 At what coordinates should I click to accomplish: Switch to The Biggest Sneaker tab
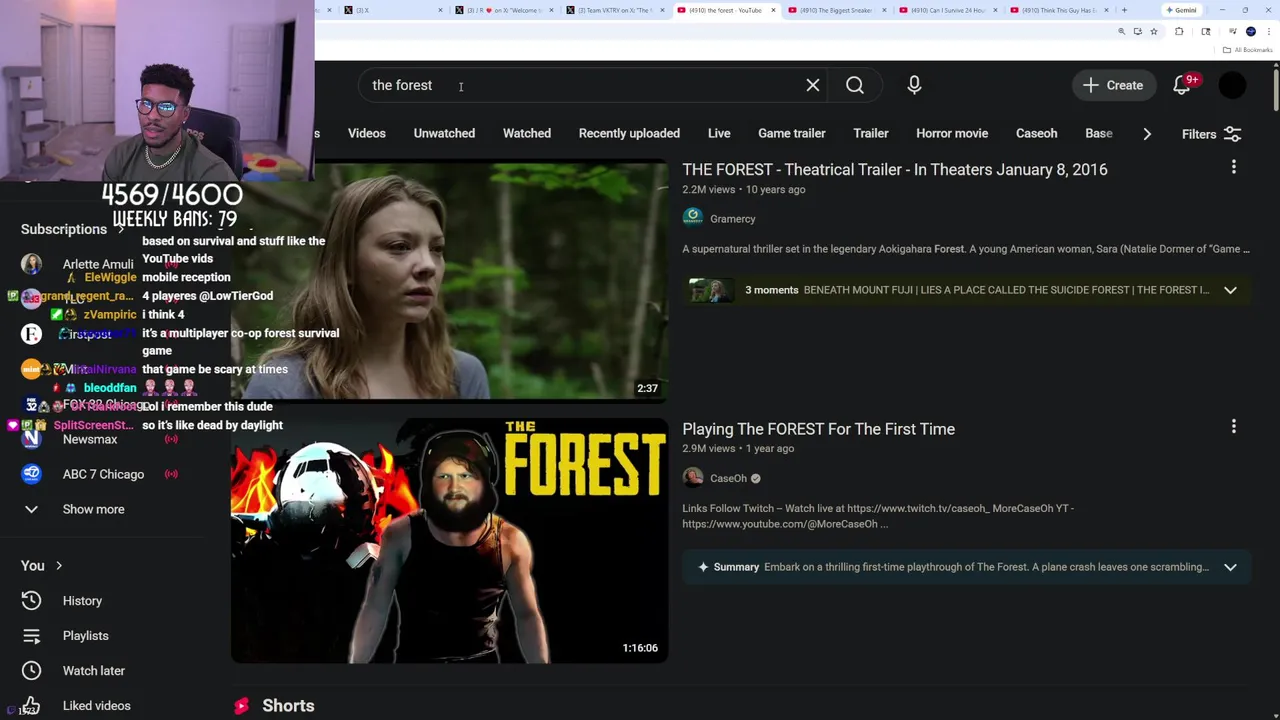point(834,10)
